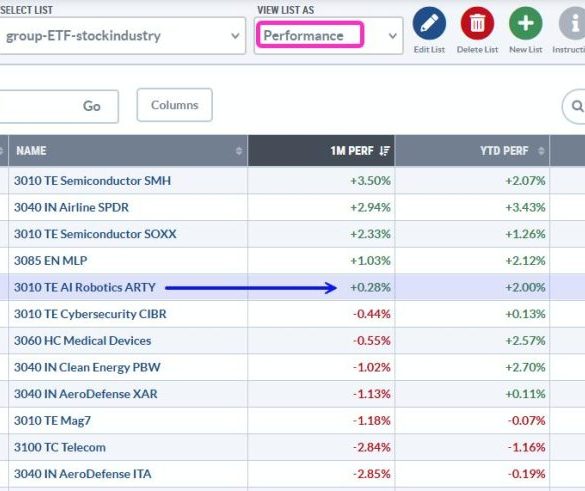Click the +3.50% 1M value for SMH
Screen dimensions: 585x491
tap(370, 181)
